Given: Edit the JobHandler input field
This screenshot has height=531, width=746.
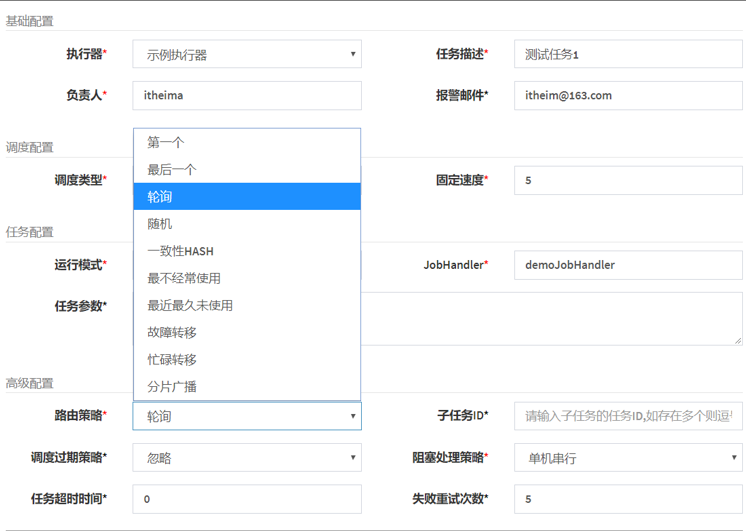Looking at the screenshot, I should [628, 265].
